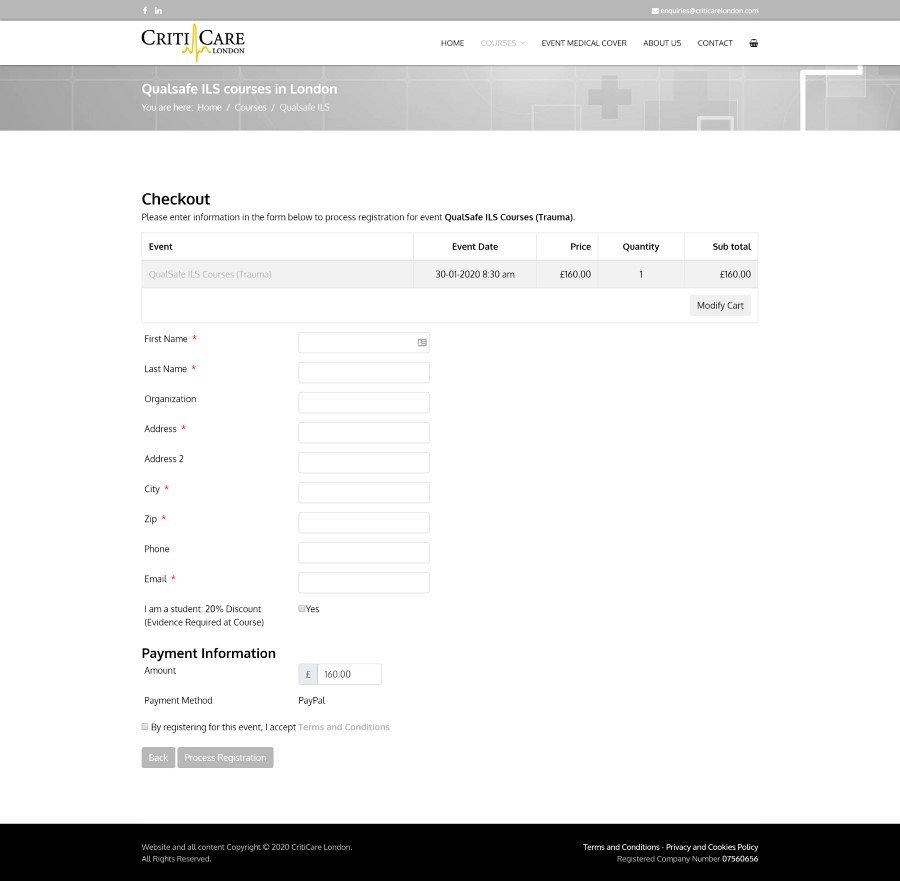Open the Facebook icon link
This screenshot has width=900, height=881.
point(145,10)
